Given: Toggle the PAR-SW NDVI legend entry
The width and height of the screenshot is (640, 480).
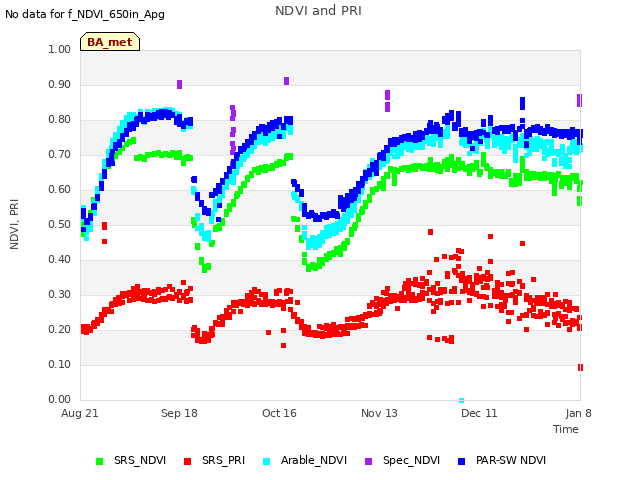Looking at the screenshot, I should pos(502,460).
